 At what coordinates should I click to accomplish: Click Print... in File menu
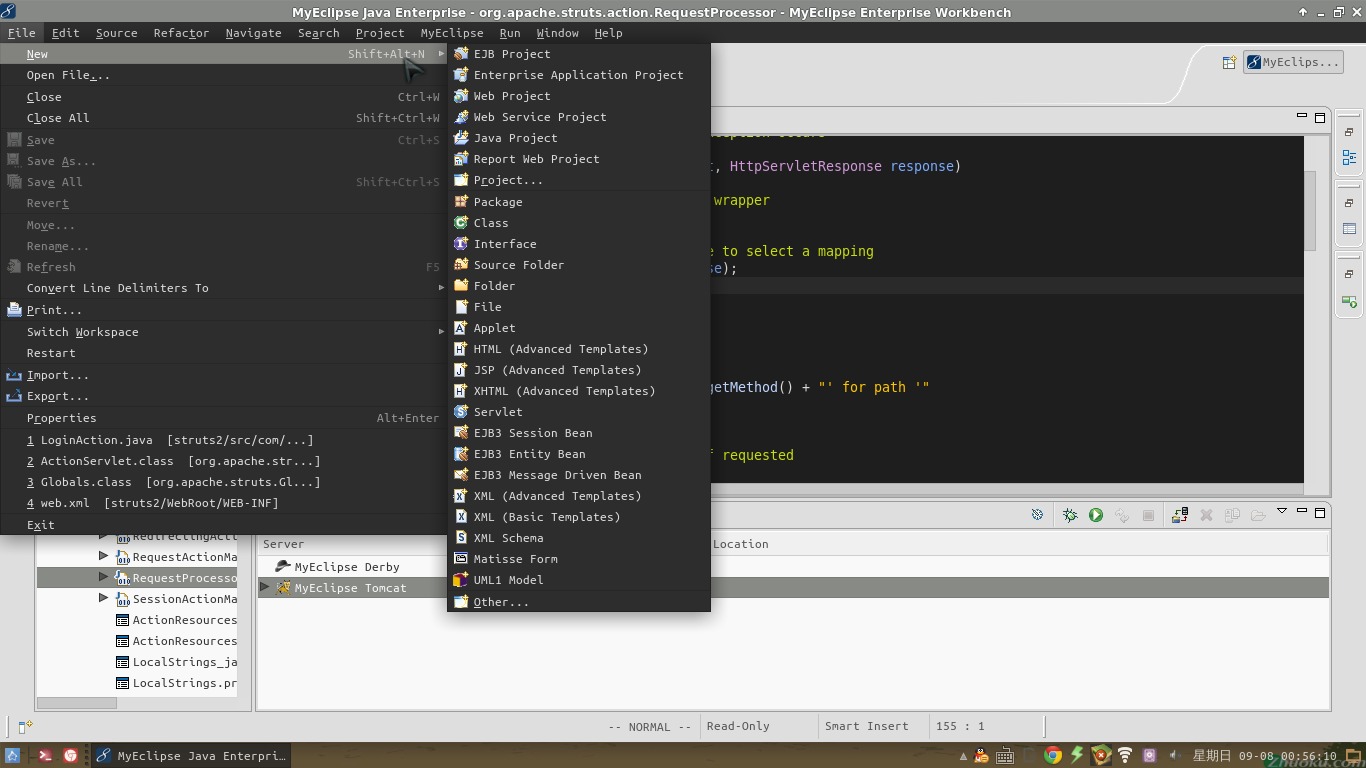point(223,310)
